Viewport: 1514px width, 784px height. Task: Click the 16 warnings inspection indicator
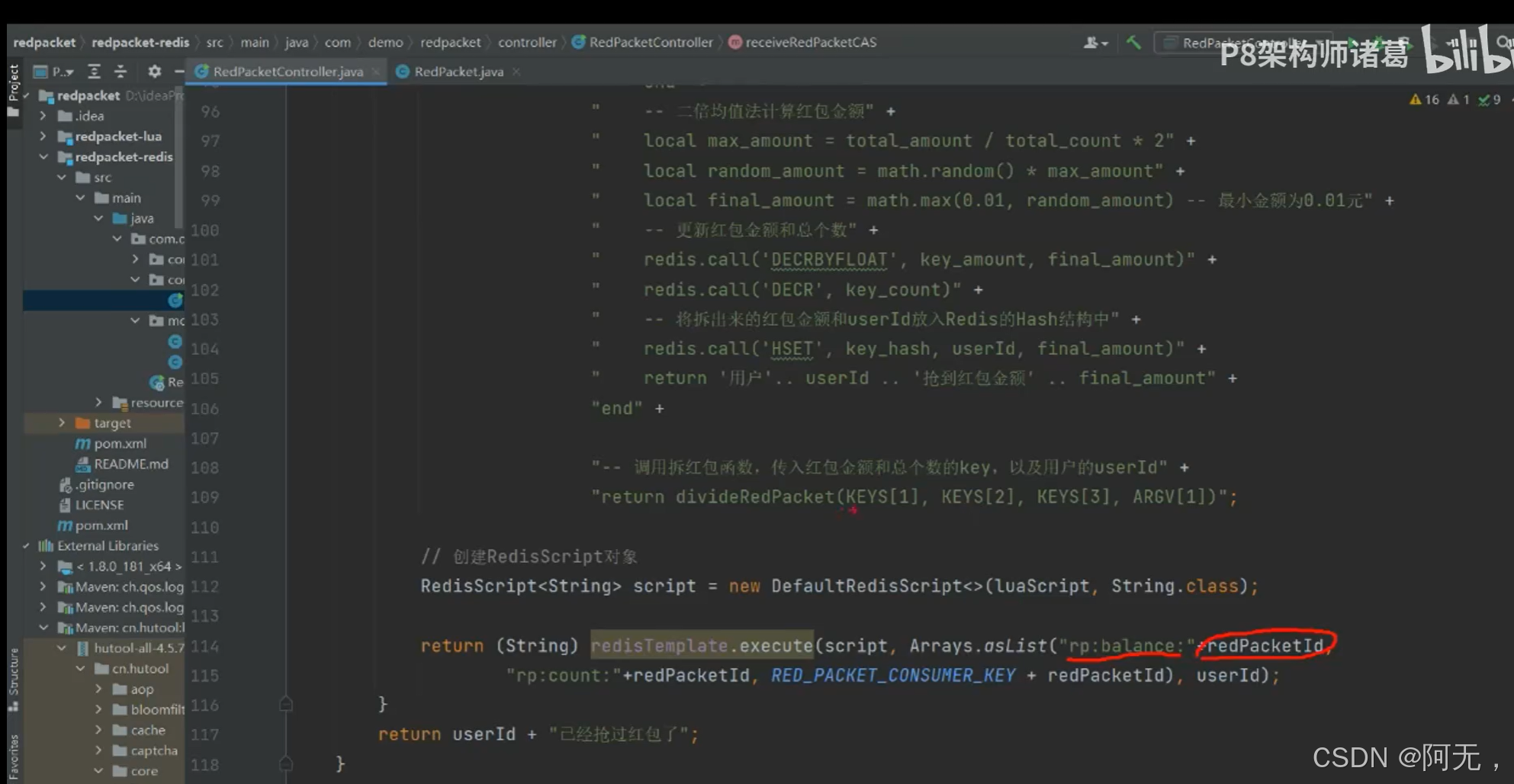click(x=1424, y=100)
